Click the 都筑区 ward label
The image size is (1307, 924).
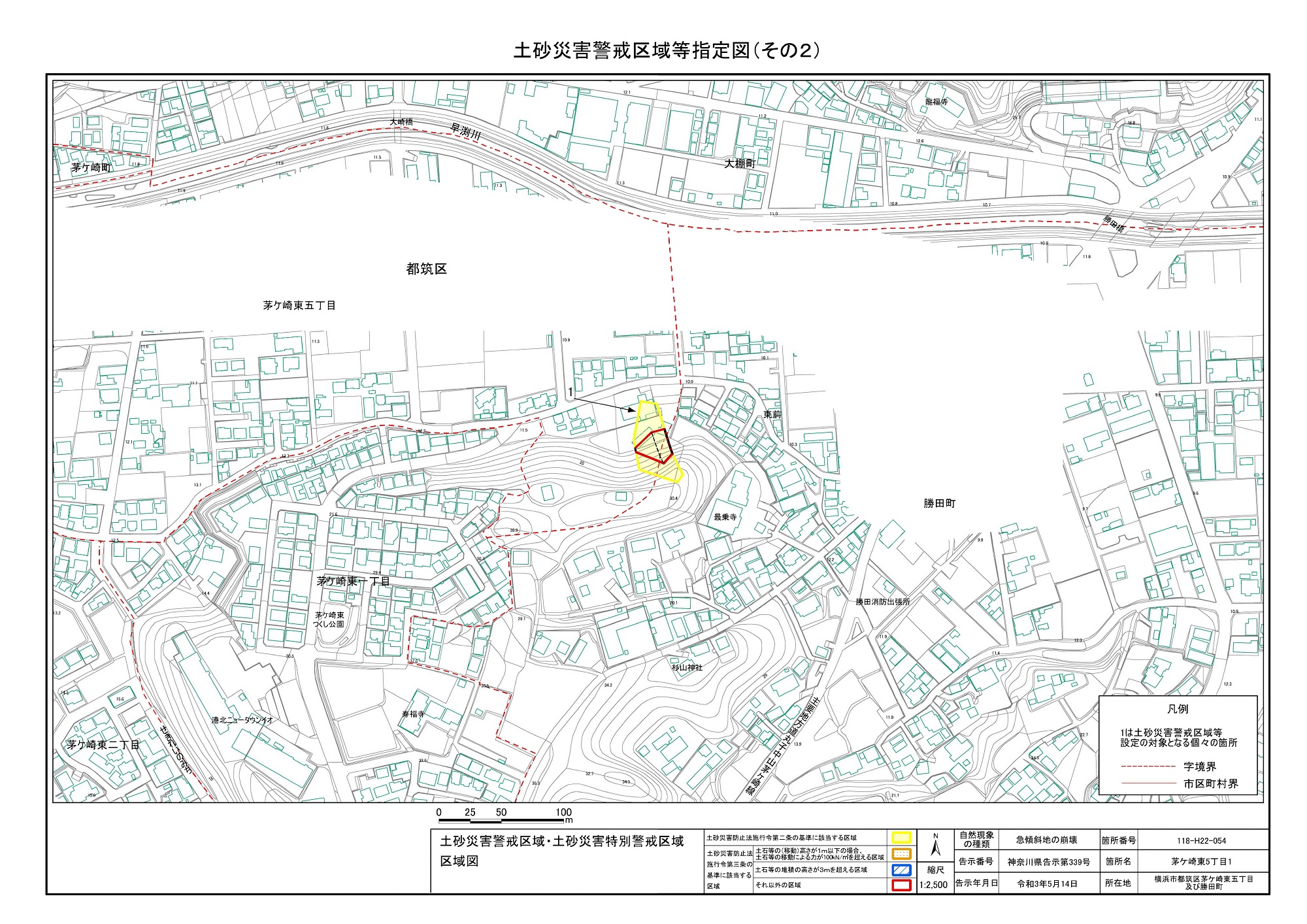[x=426, y=269]
